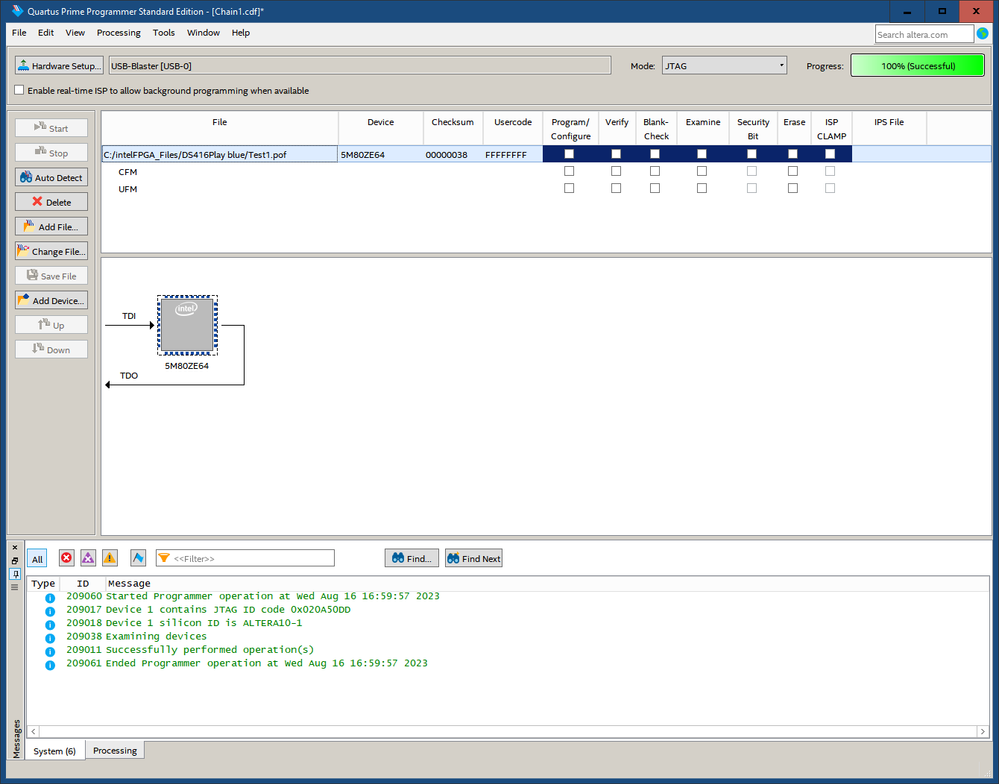
Task: Open the Mode JTAG dropdown
Action: pos(724,66)
